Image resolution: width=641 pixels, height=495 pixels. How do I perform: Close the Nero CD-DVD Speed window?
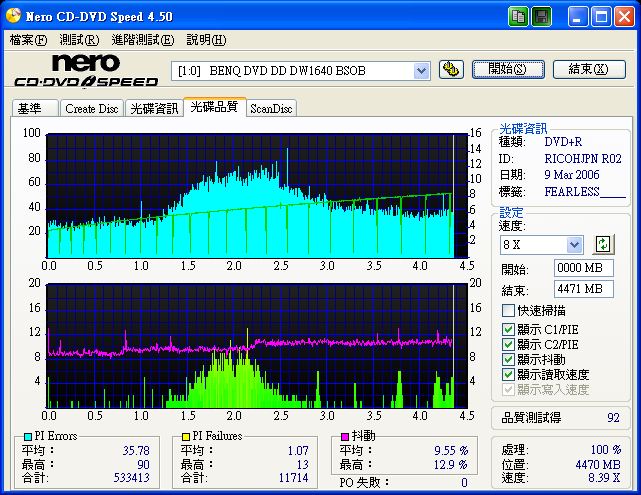(625, 17)
